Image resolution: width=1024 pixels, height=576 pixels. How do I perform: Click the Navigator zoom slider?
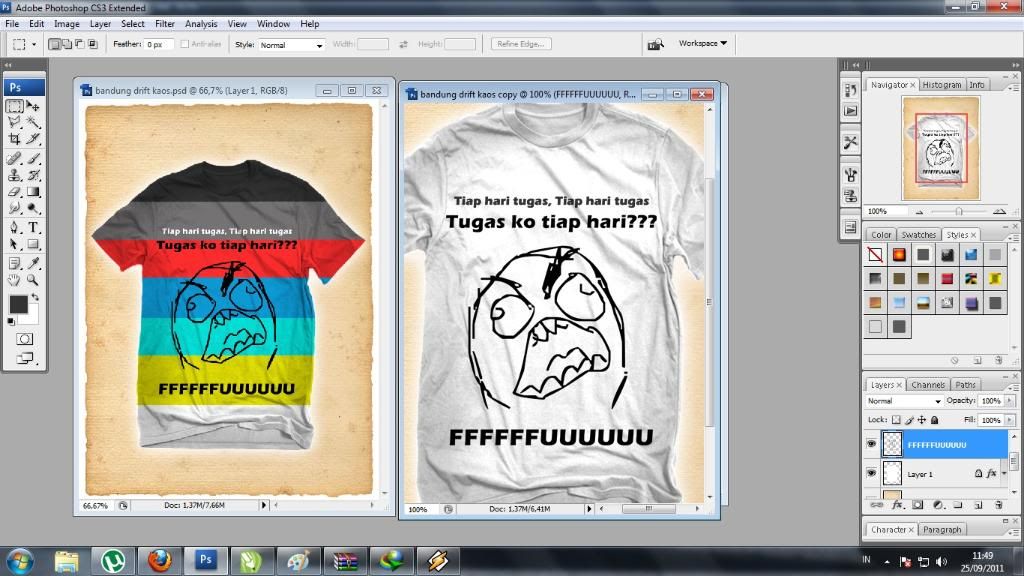coord(959,212)
